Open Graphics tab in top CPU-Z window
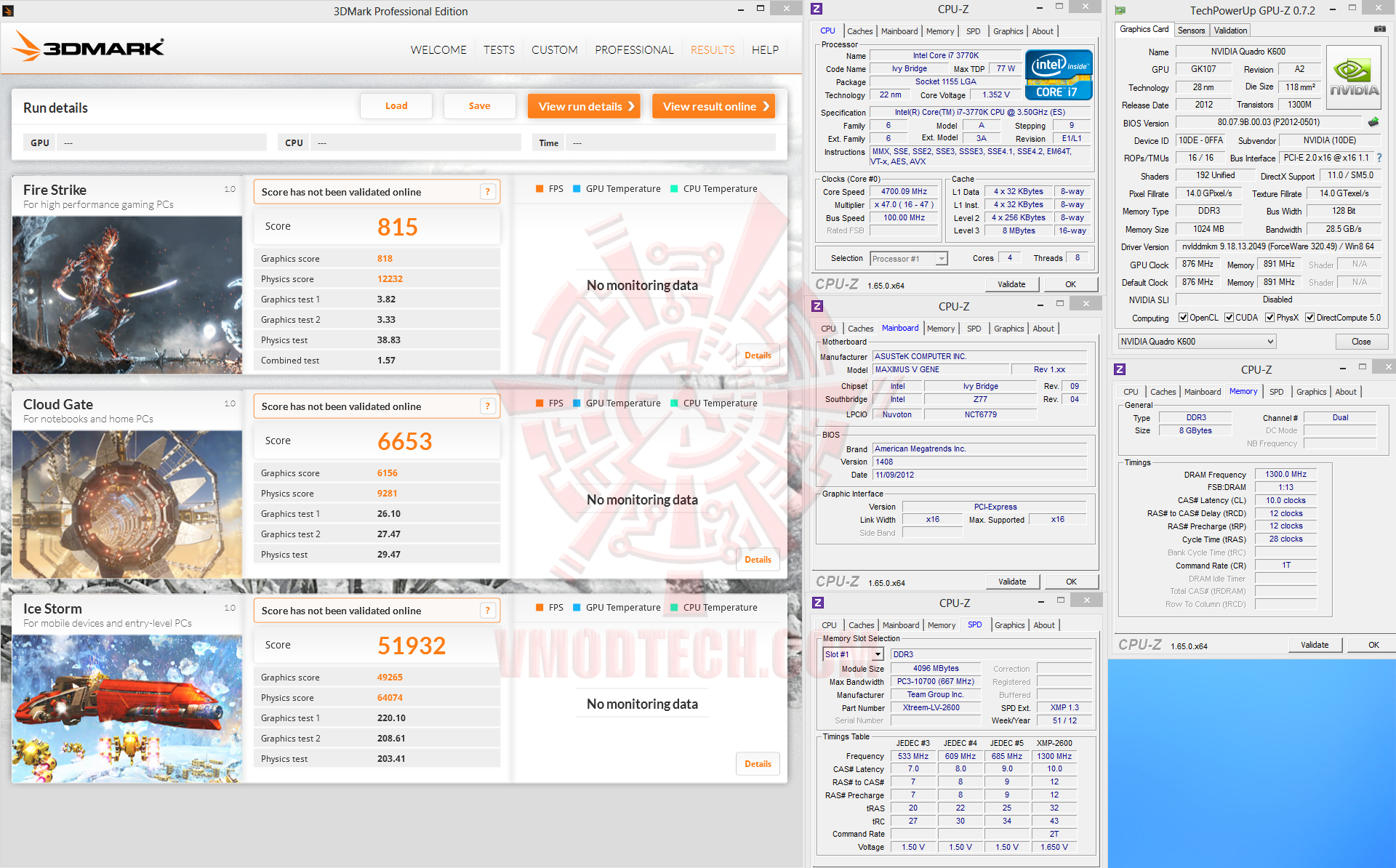 click(x=1008, y=31)
